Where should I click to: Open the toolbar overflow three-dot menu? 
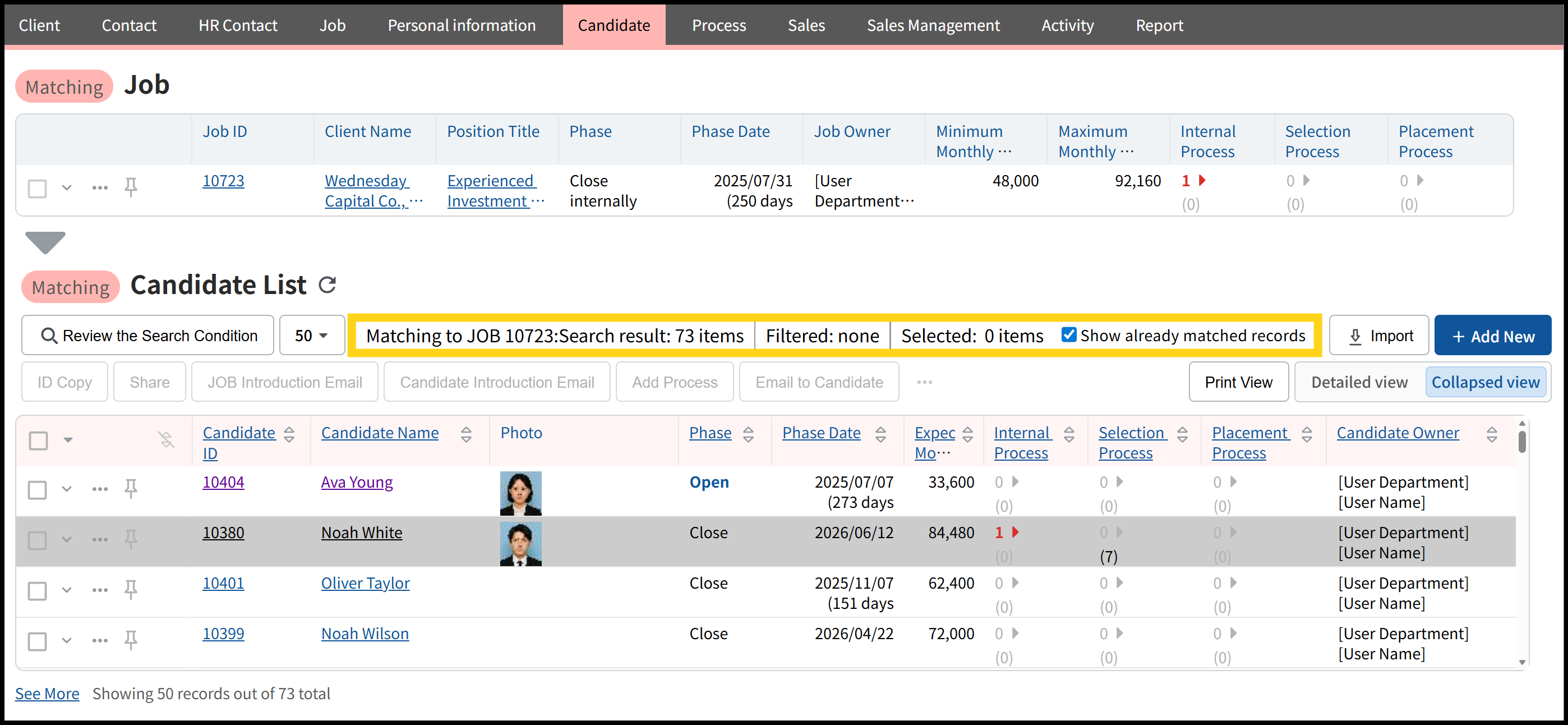click(x=924, y=382)
